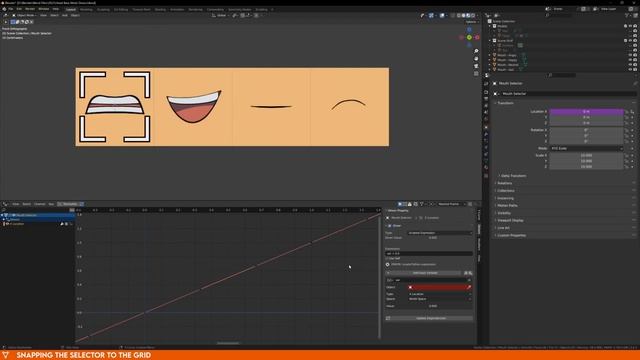Switch perspective/orthographic grid icon in viewport
Screen dimensions: 640x360
(x=476, y=74)
